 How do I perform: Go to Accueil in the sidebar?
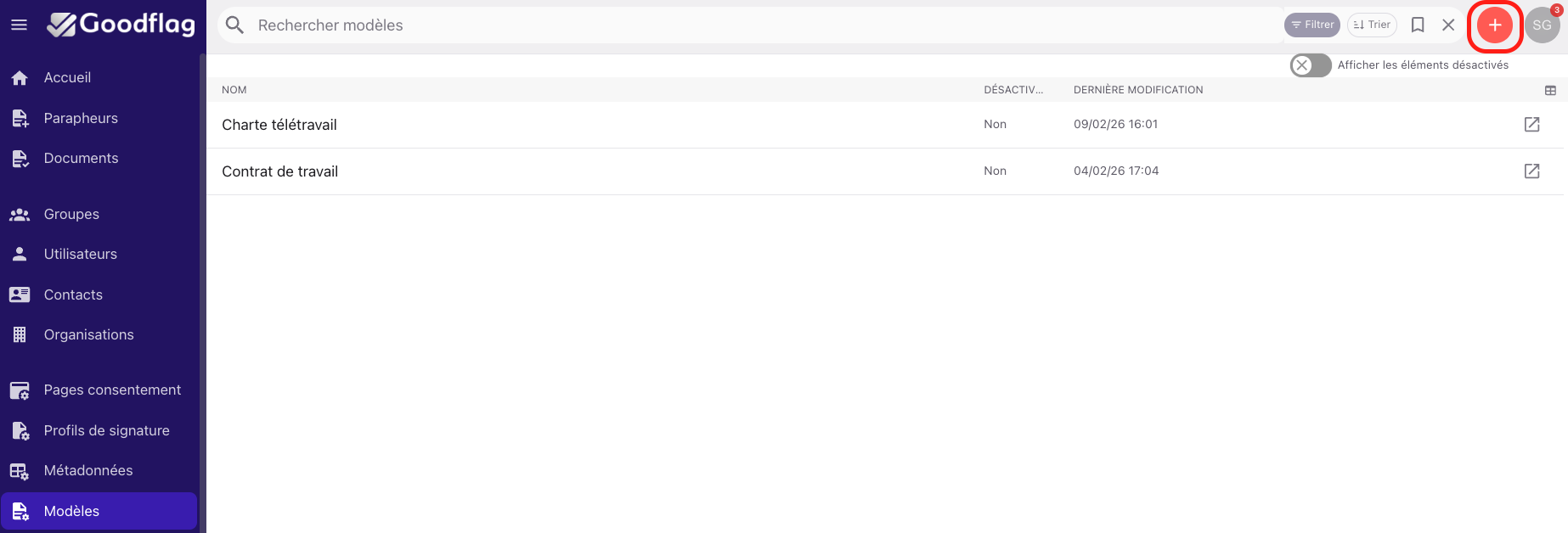pos(67,78)
